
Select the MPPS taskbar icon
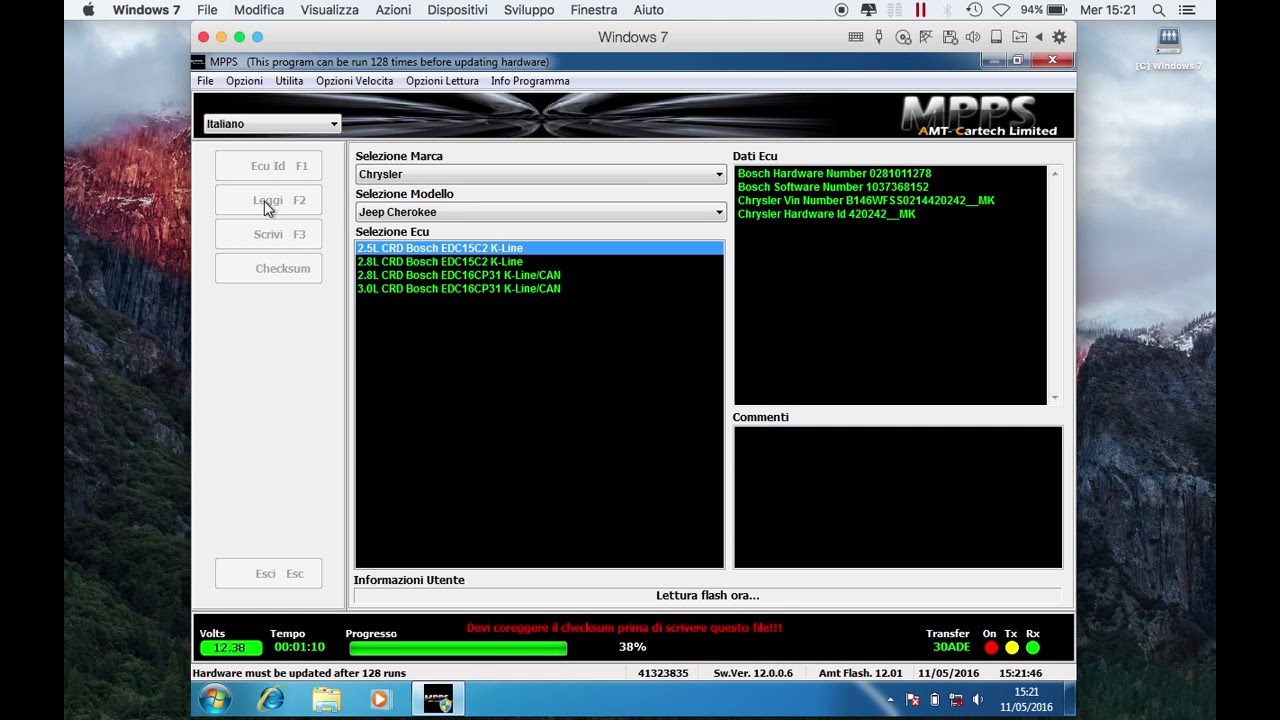[x=438, y=699]
